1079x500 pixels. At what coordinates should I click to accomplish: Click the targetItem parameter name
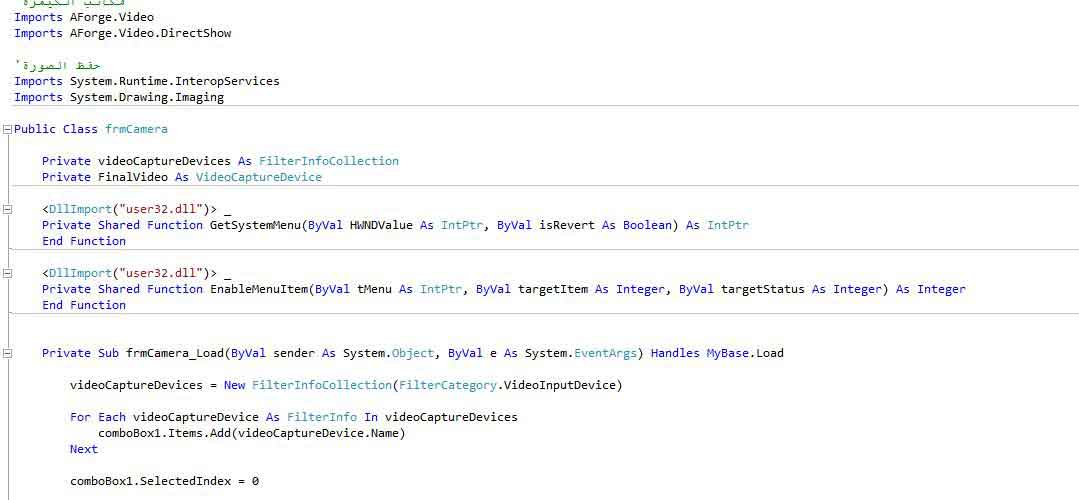pos(552,289)
